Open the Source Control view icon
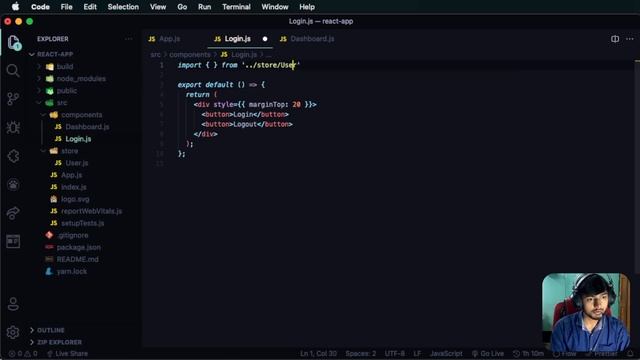640x360 pixels. [13, 99]
